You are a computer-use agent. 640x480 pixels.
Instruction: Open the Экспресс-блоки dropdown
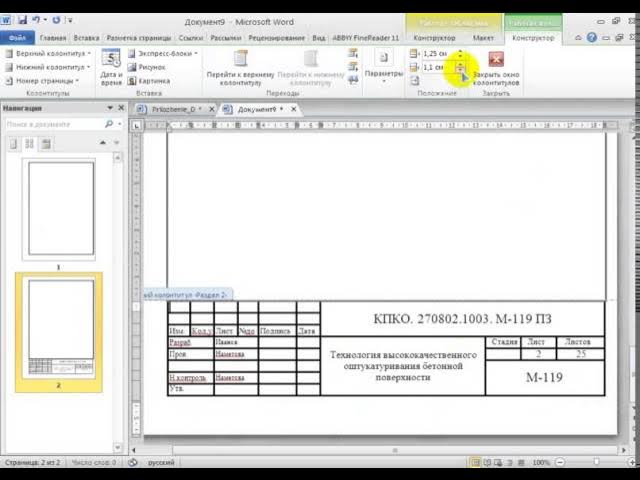162,53
